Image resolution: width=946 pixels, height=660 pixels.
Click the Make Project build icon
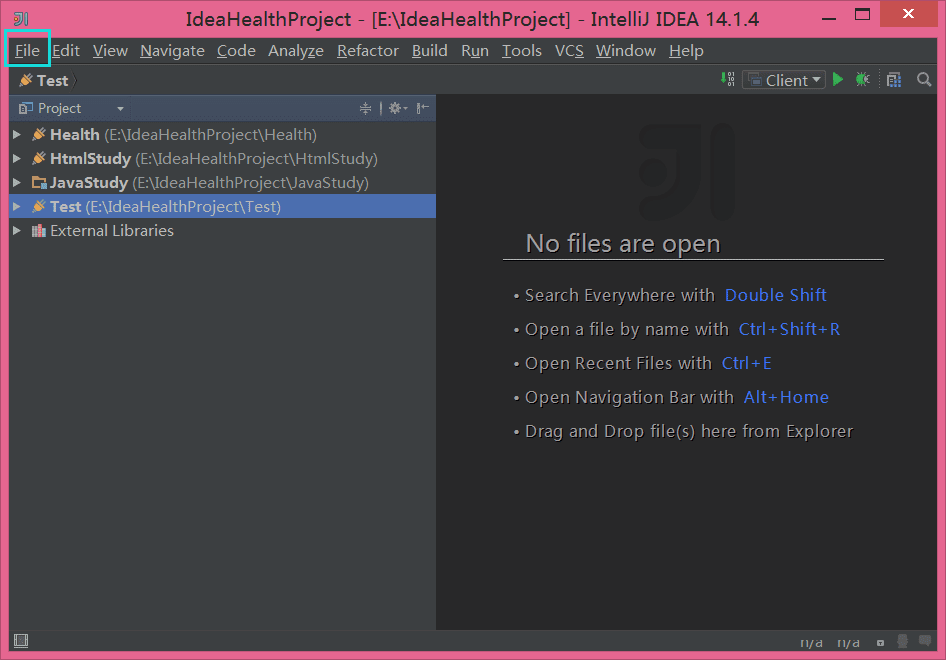click(727, 80)
